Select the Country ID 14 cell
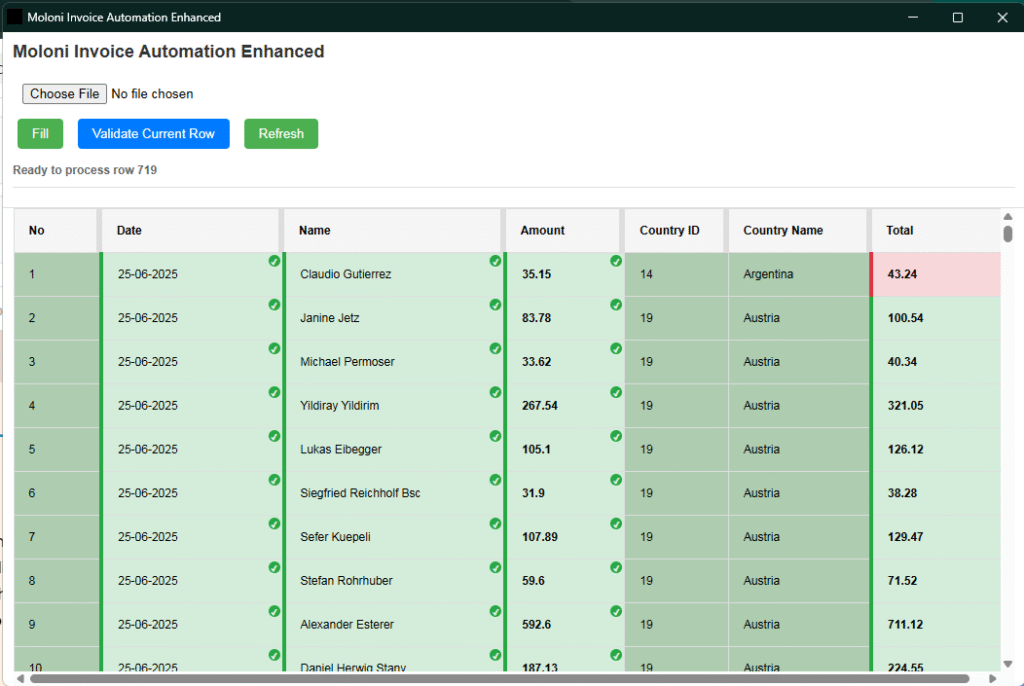 point(676,274)
